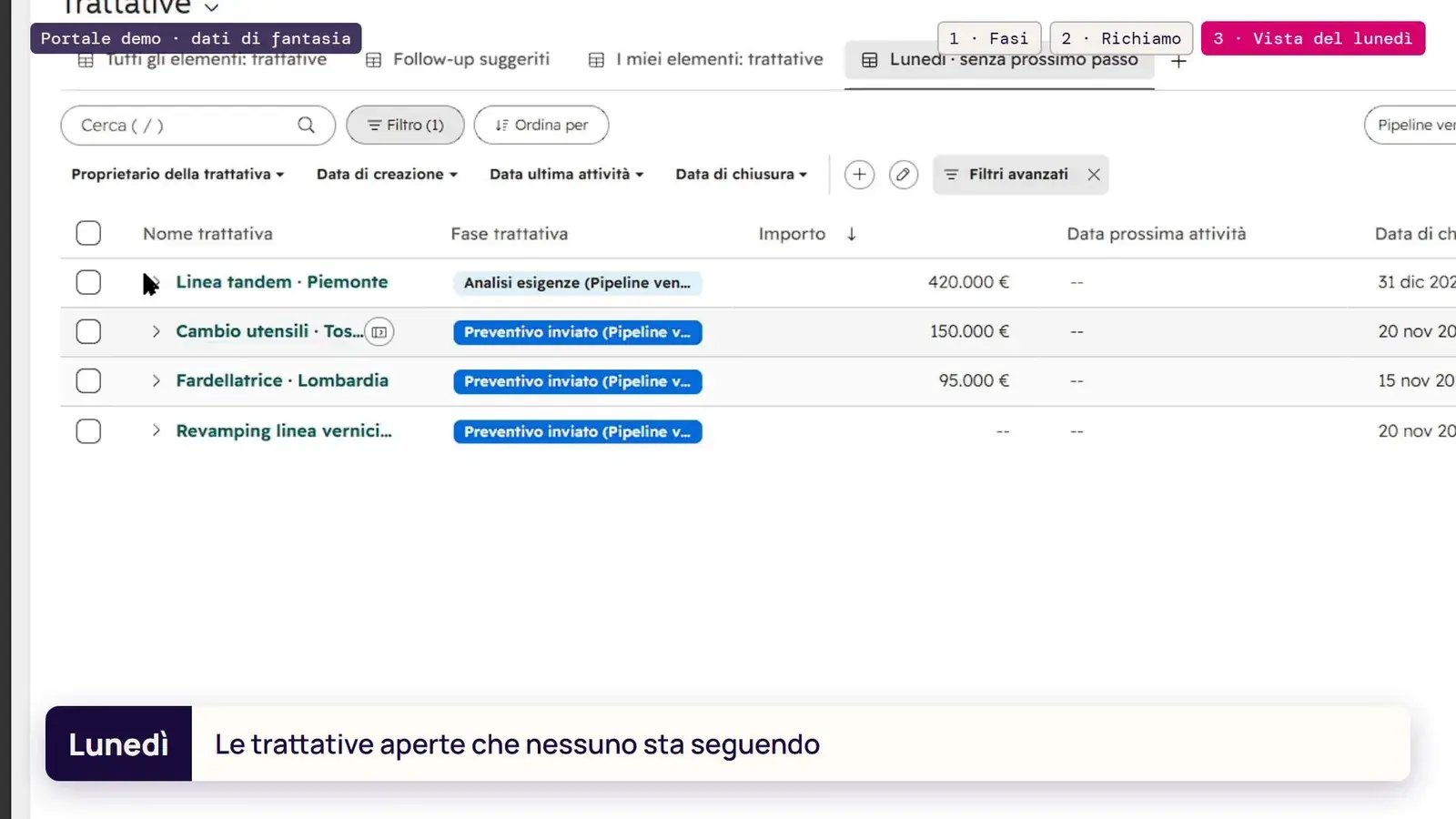The height and width of the screenshot is (819, 1456).
Task: Select all rows with header checkbox
Action: click(88, 233)
